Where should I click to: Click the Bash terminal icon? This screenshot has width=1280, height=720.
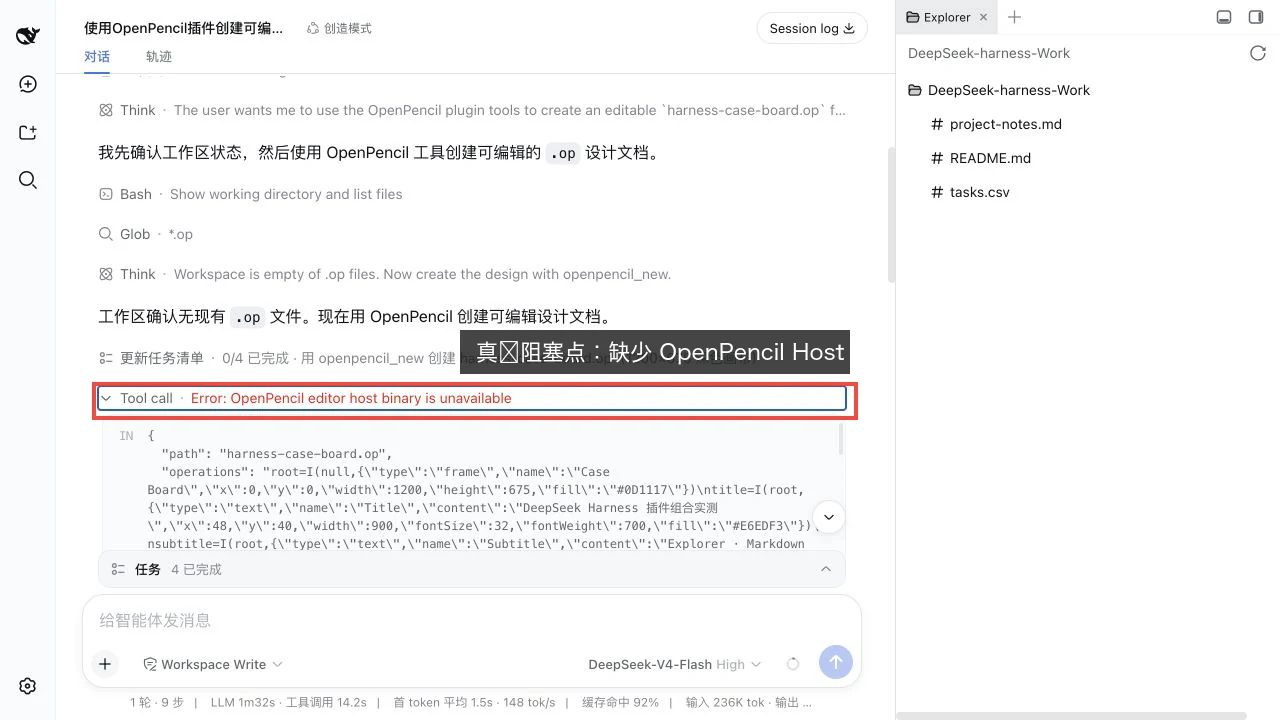[106, 194]
